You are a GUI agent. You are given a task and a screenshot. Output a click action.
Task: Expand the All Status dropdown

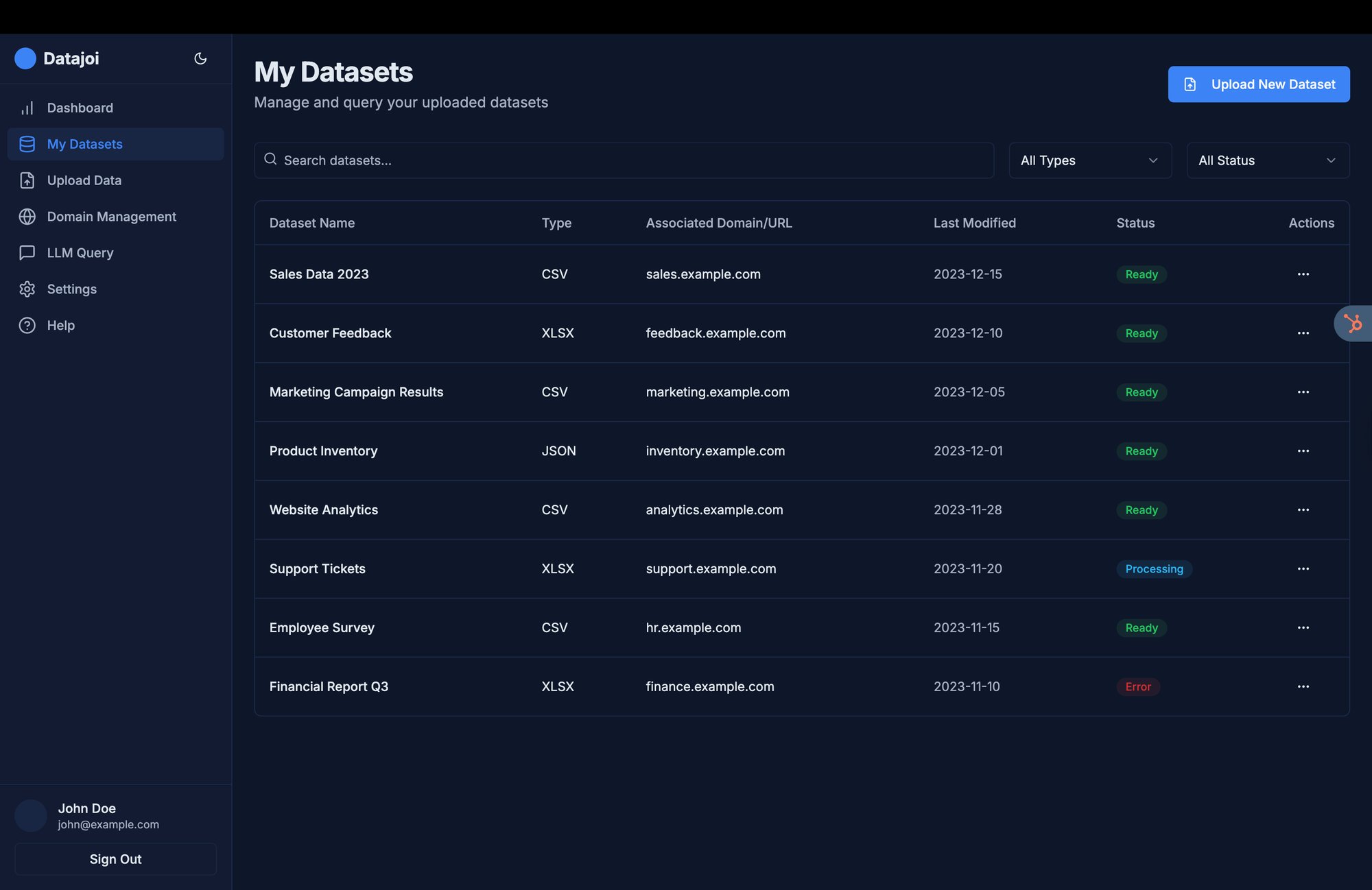pos(1267,160)
